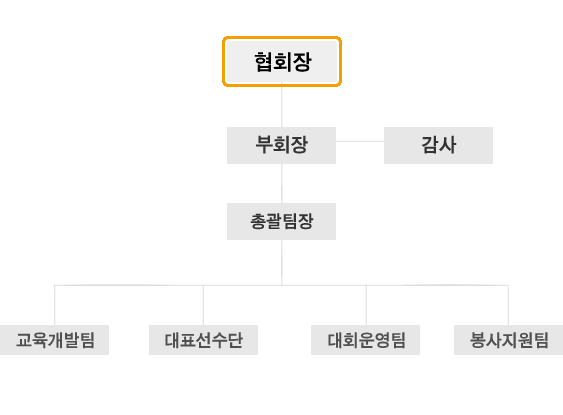Select the 총괄팀장 node
The height and width of the screenshot is (415, 563).
(282, 222)
